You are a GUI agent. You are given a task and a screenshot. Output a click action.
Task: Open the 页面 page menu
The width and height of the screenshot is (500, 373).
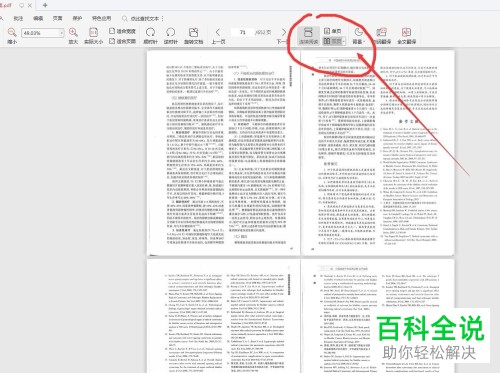coord(58,18)
